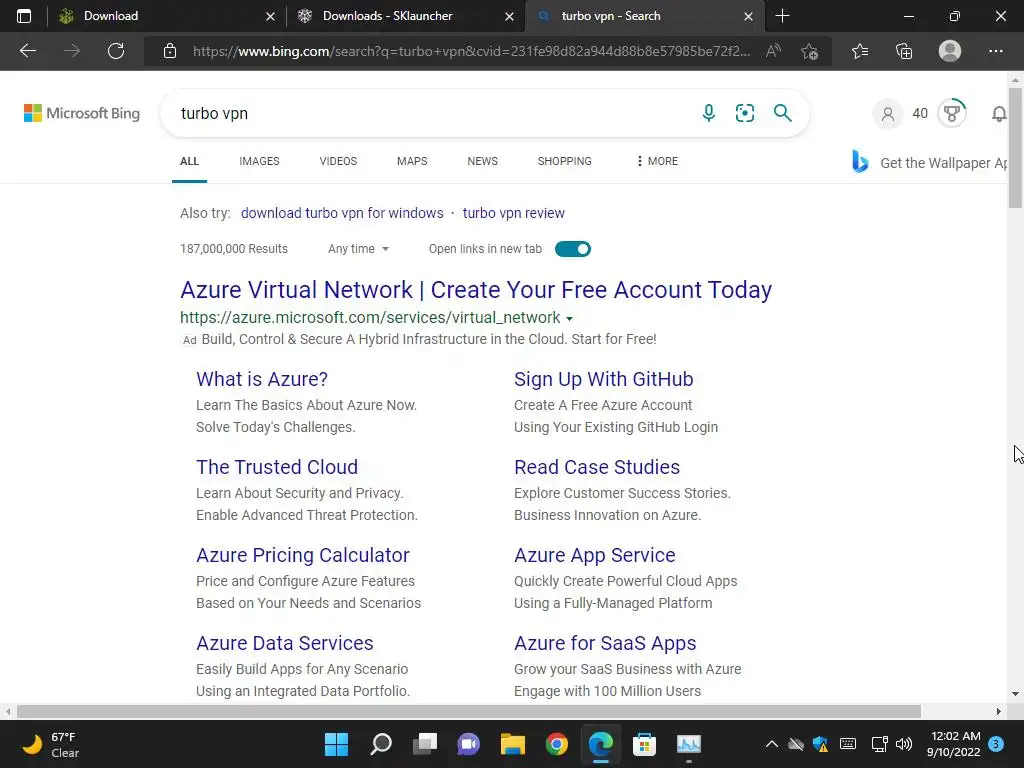Open Microsoft Rewards trophy icon
Image resolution: width=1024 pixels, height=768 pixels.
pos(952,114)
